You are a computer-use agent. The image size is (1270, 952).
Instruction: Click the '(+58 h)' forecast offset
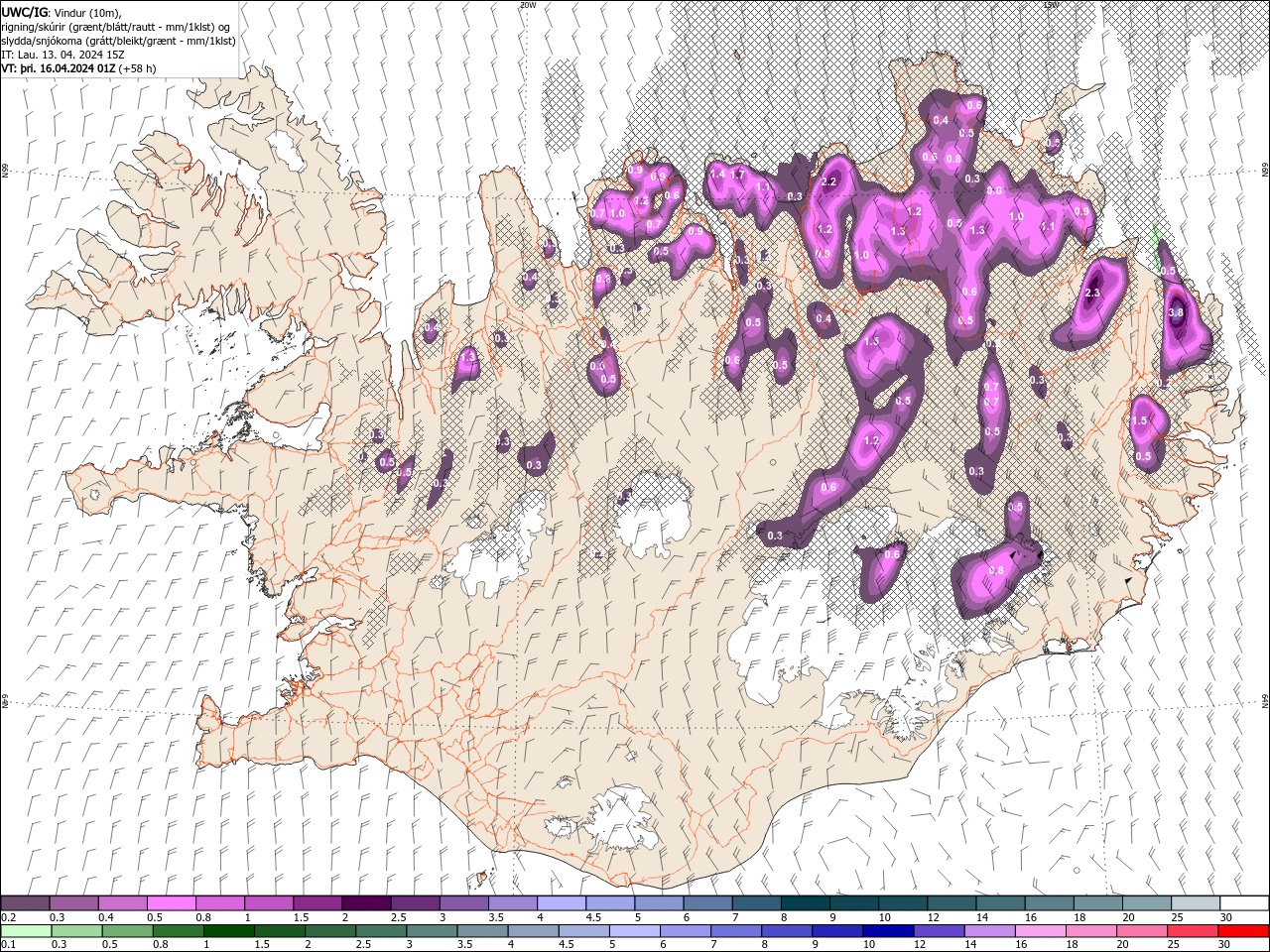(137, 68)
